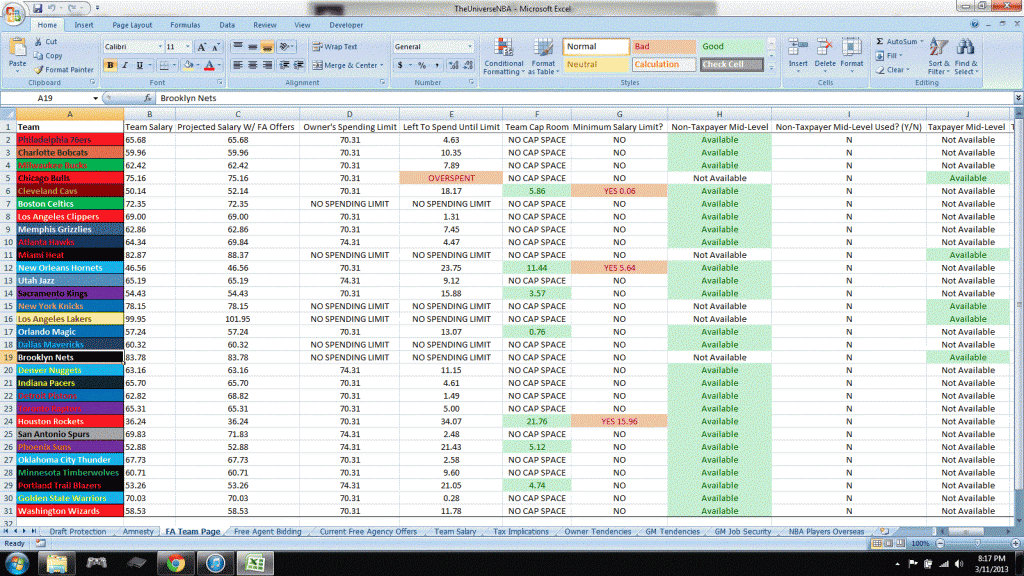The height and width of the screenshot is (576, 1024).
Task: Apply Comma Style
Action: pyautogui.click(x=436, y=65)
